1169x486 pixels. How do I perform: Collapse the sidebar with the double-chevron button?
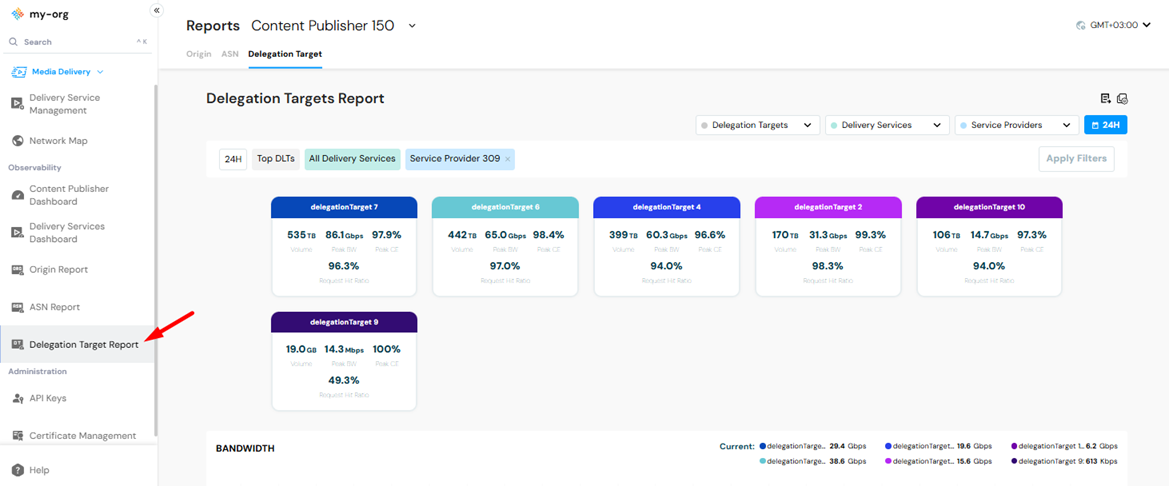(157, 10)
